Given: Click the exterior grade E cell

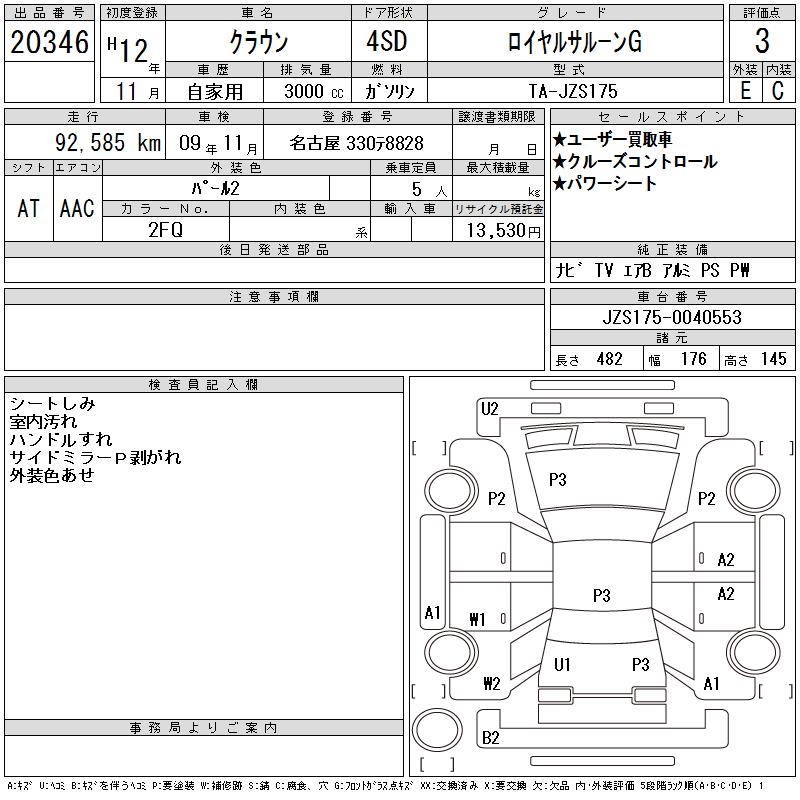Looking at the screenshot, I should coord(745,90).
